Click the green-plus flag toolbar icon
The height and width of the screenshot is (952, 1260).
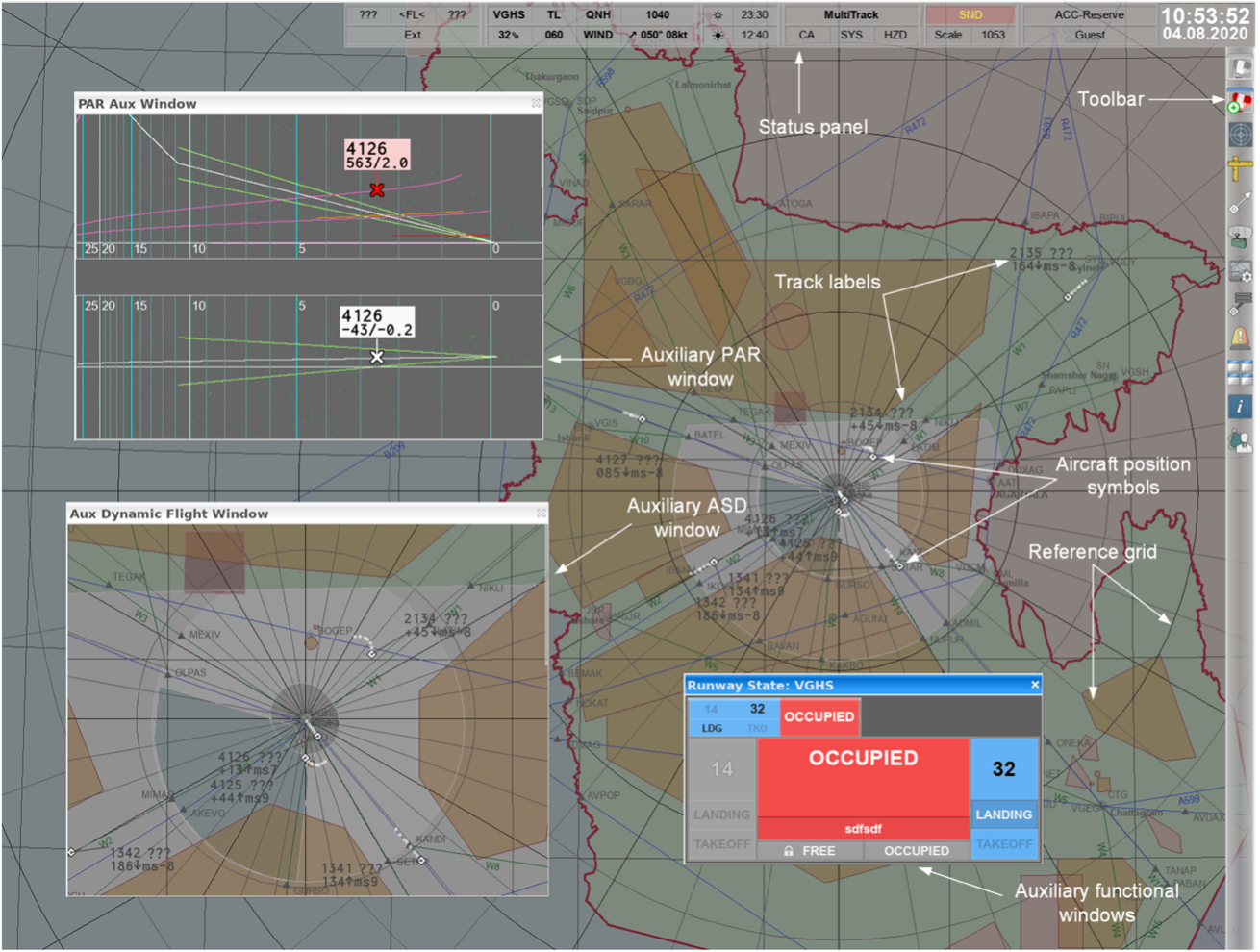click(x=1240, y=101)
